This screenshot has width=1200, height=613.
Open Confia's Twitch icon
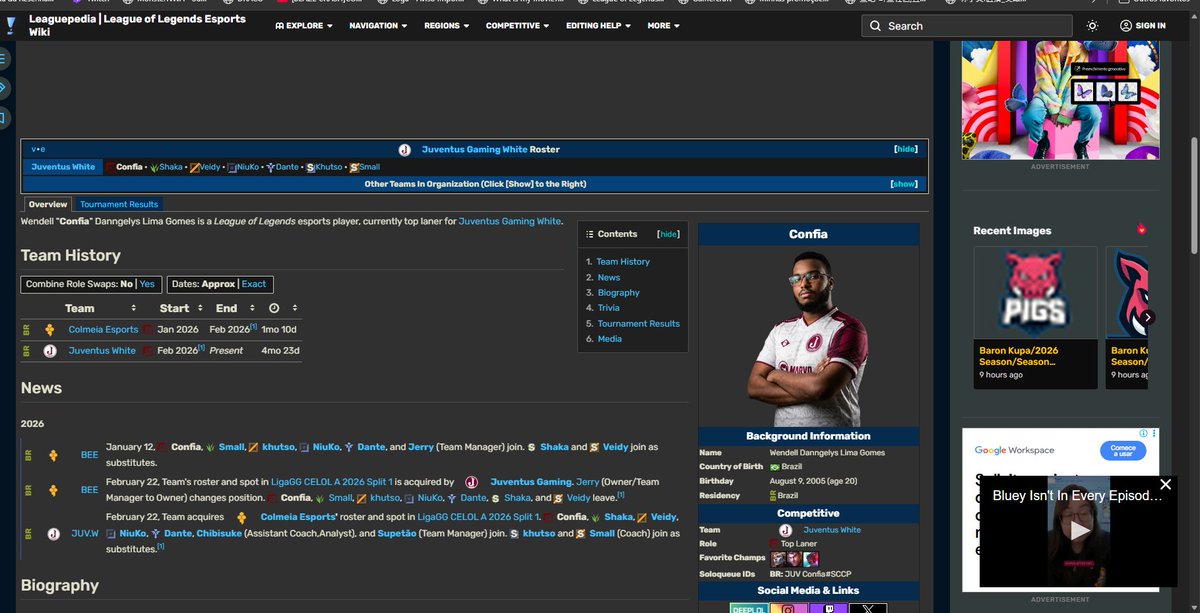click(828, 608)
